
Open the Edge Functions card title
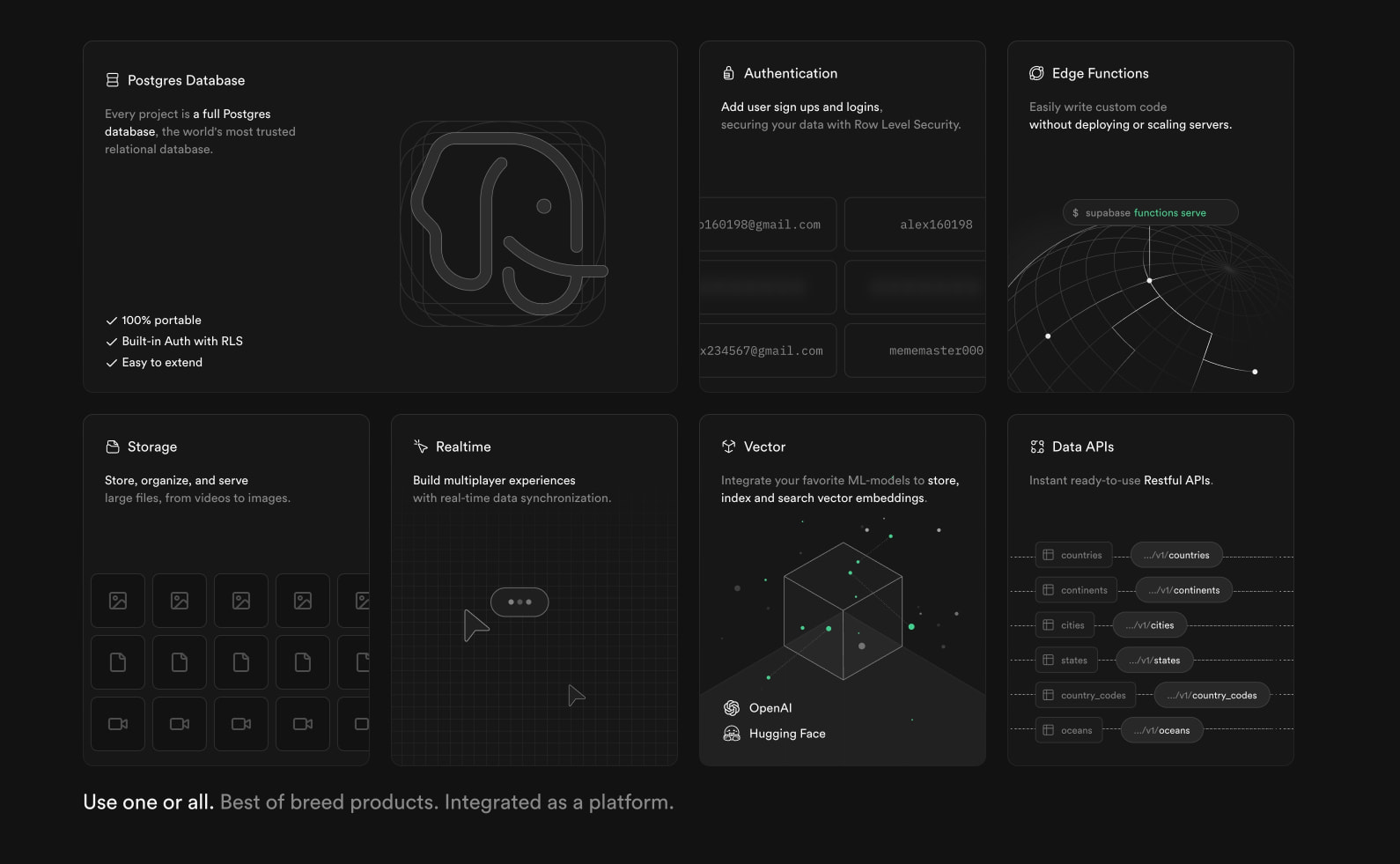pos(1100,73)
